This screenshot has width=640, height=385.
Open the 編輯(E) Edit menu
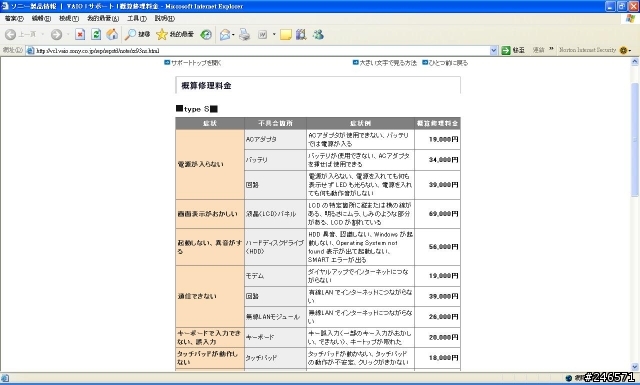pos(41,18)
